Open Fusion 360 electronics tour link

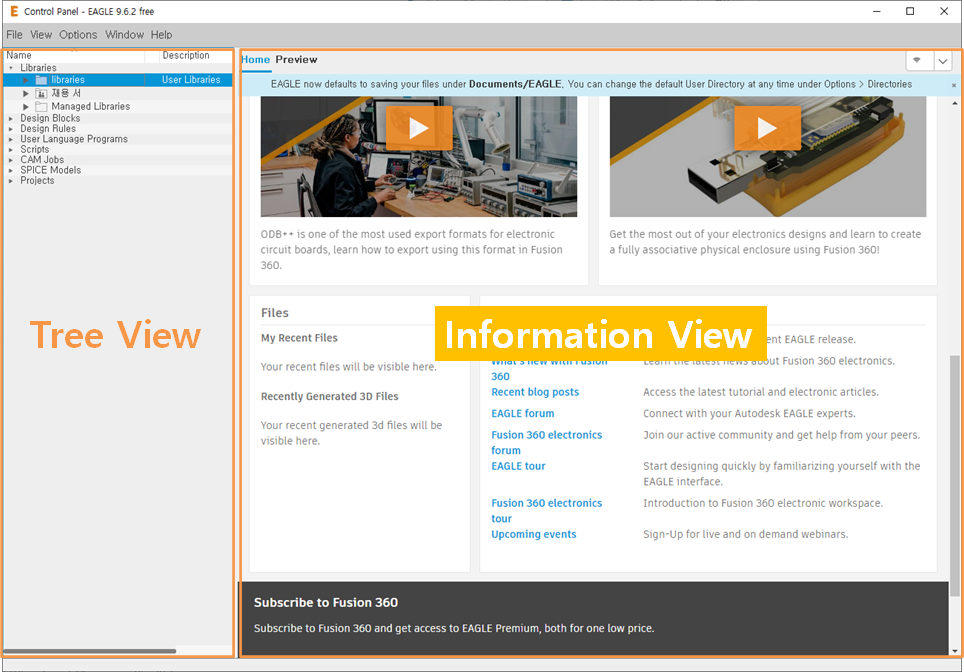coord(547,510)
